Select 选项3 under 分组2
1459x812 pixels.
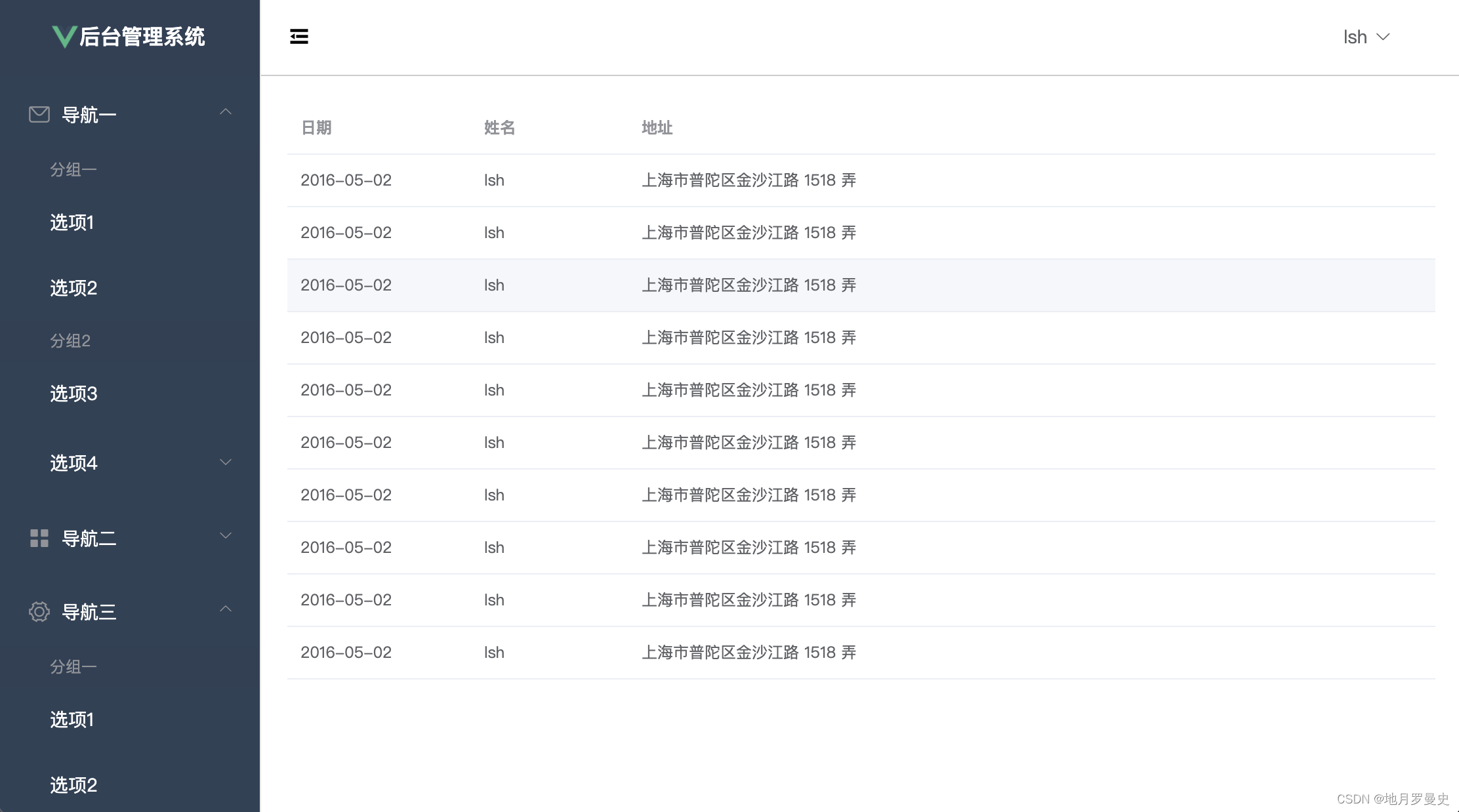point(73,394)
